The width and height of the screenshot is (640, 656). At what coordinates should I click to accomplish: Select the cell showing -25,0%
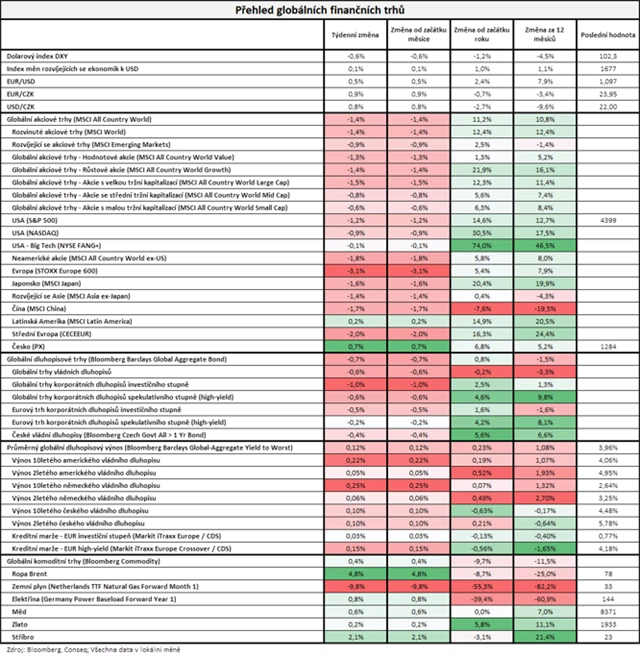pyautogui.click(x=545, y=573)
